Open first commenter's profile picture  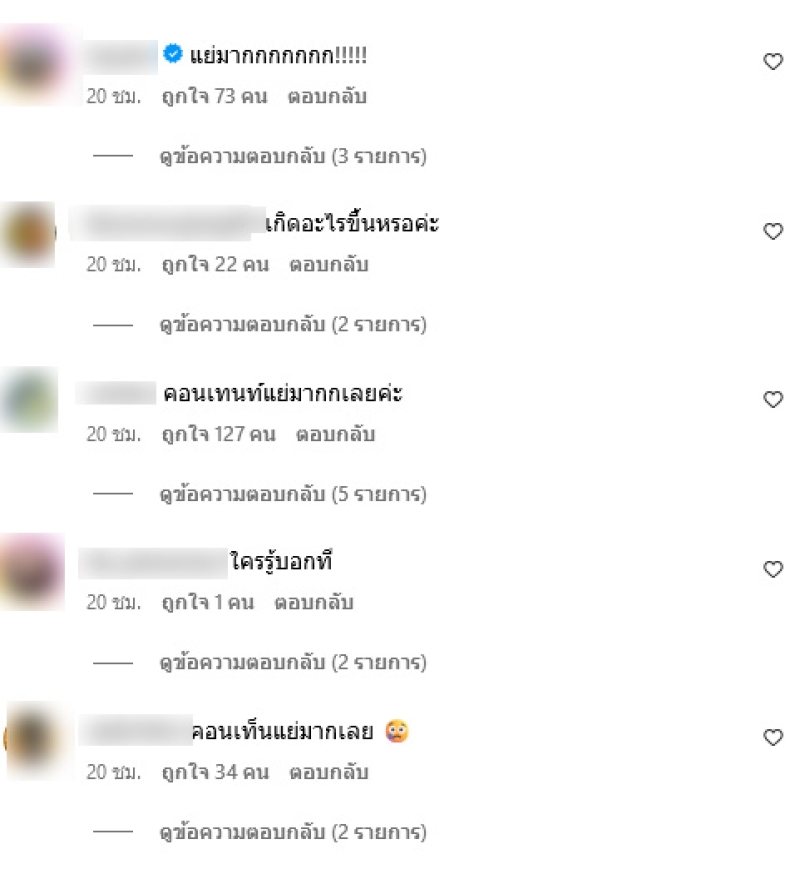34,65
